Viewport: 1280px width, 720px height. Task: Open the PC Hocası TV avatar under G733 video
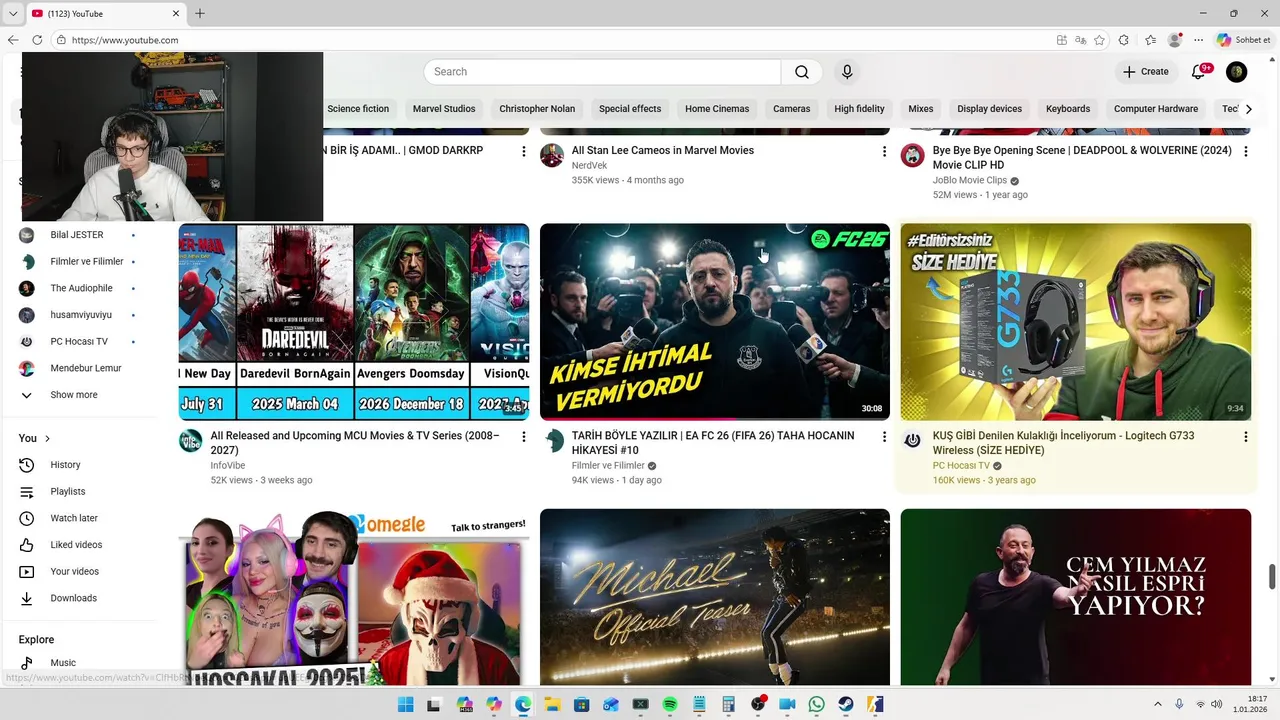pyautogui.click(x=912, y=441)
